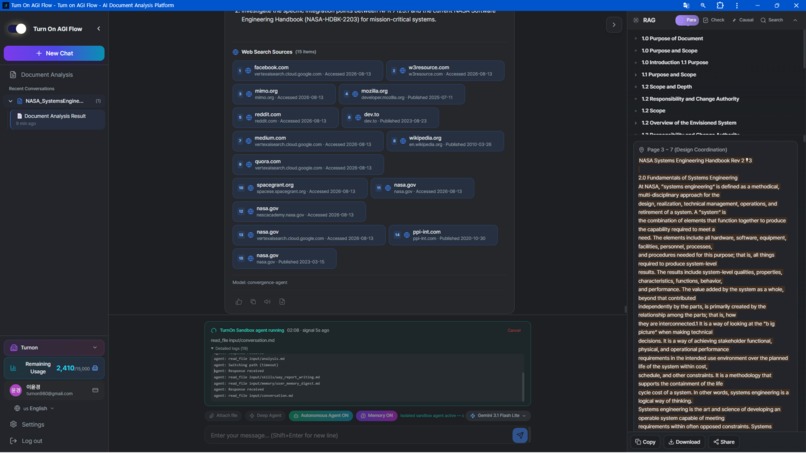Toggle the Para mode switch
The width and height of the screenshot is (806, 453).
pos(687,20)
